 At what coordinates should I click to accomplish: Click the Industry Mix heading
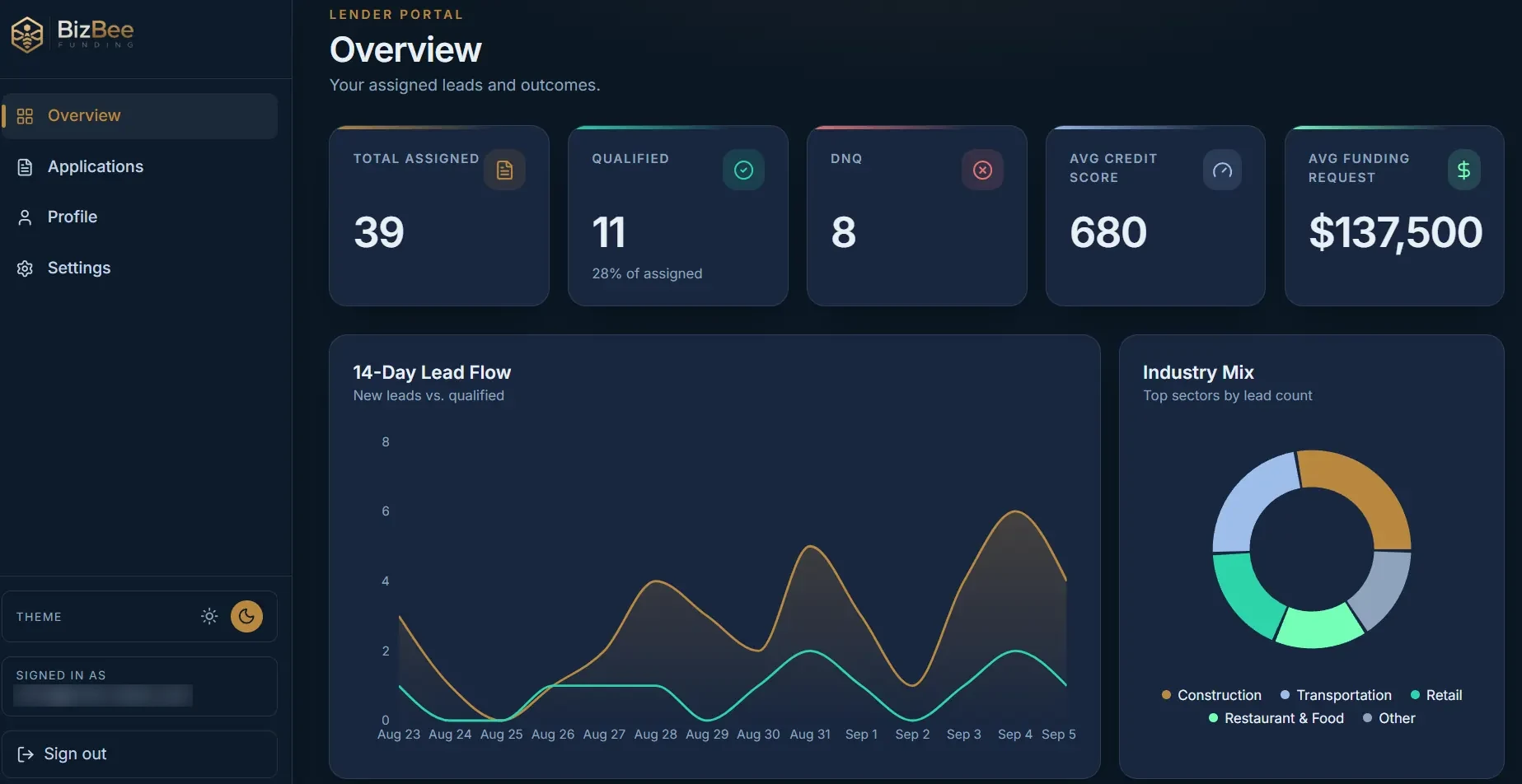click(x=1198, y=372)
